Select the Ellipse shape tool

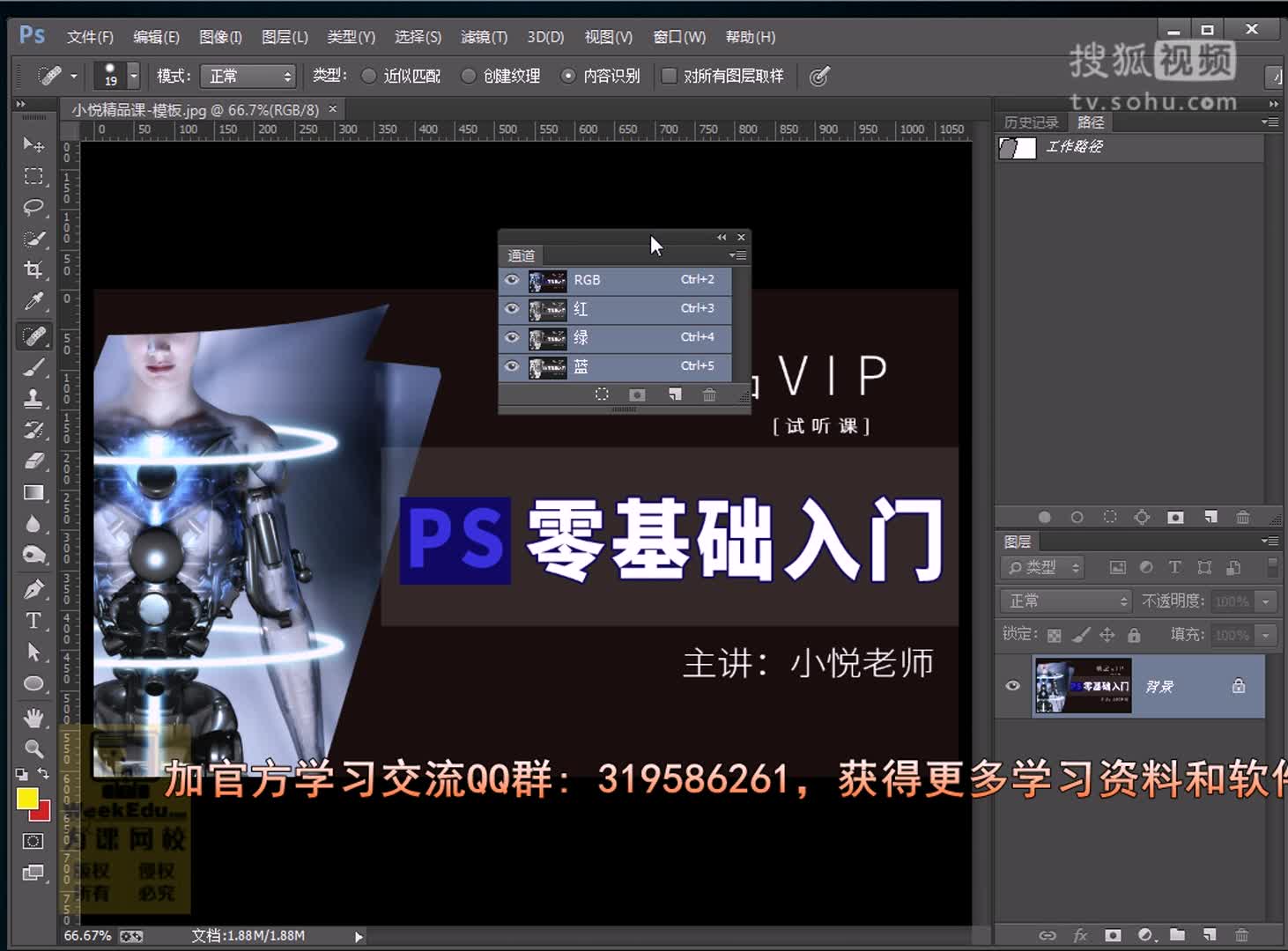(33, 683)
